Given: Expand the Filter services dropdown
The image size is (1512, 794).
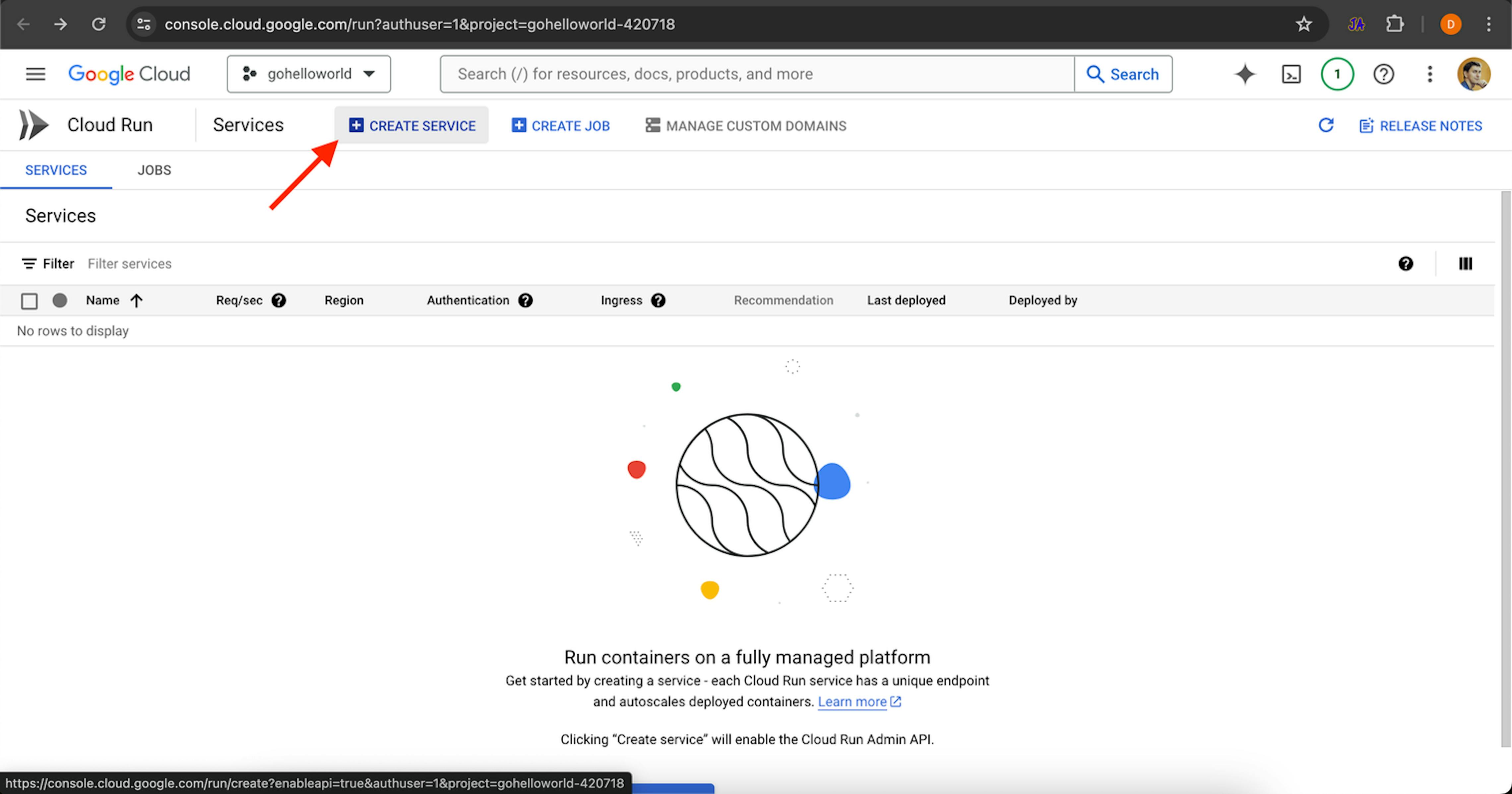Looking at the screenshot, I should [x=129, y=263].
